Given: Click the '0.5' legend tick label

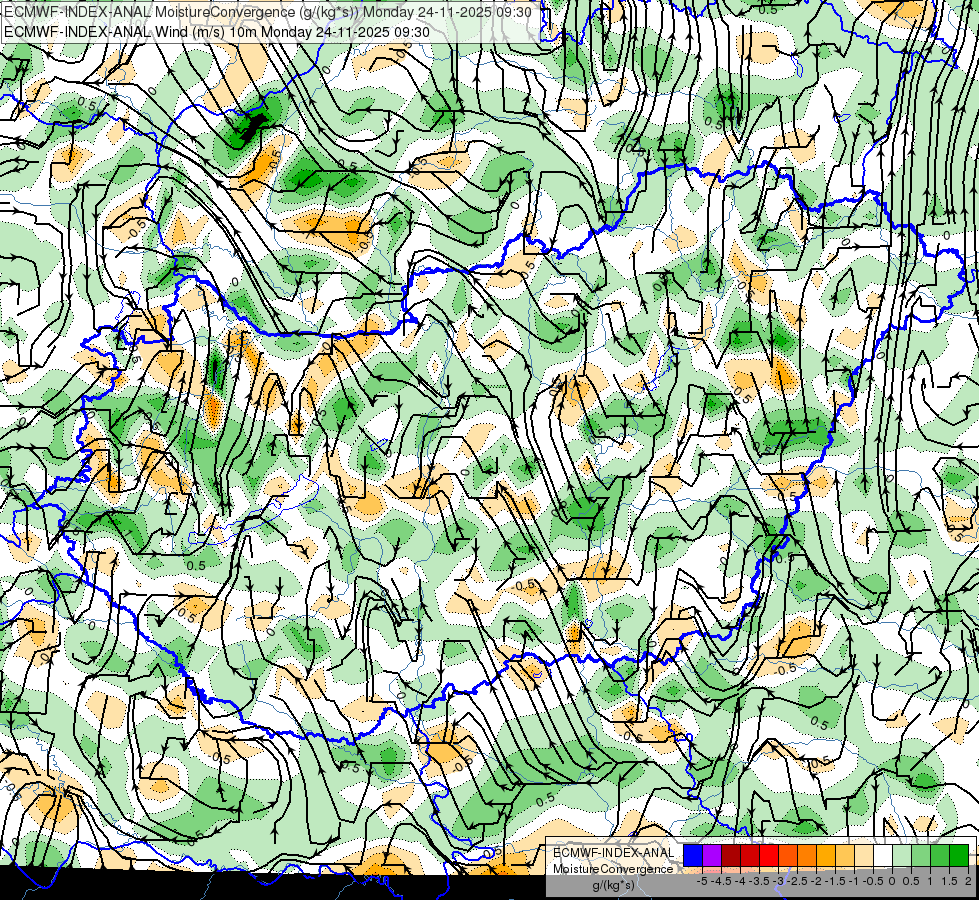Looking at the screenshot, I should click(911, 881).
